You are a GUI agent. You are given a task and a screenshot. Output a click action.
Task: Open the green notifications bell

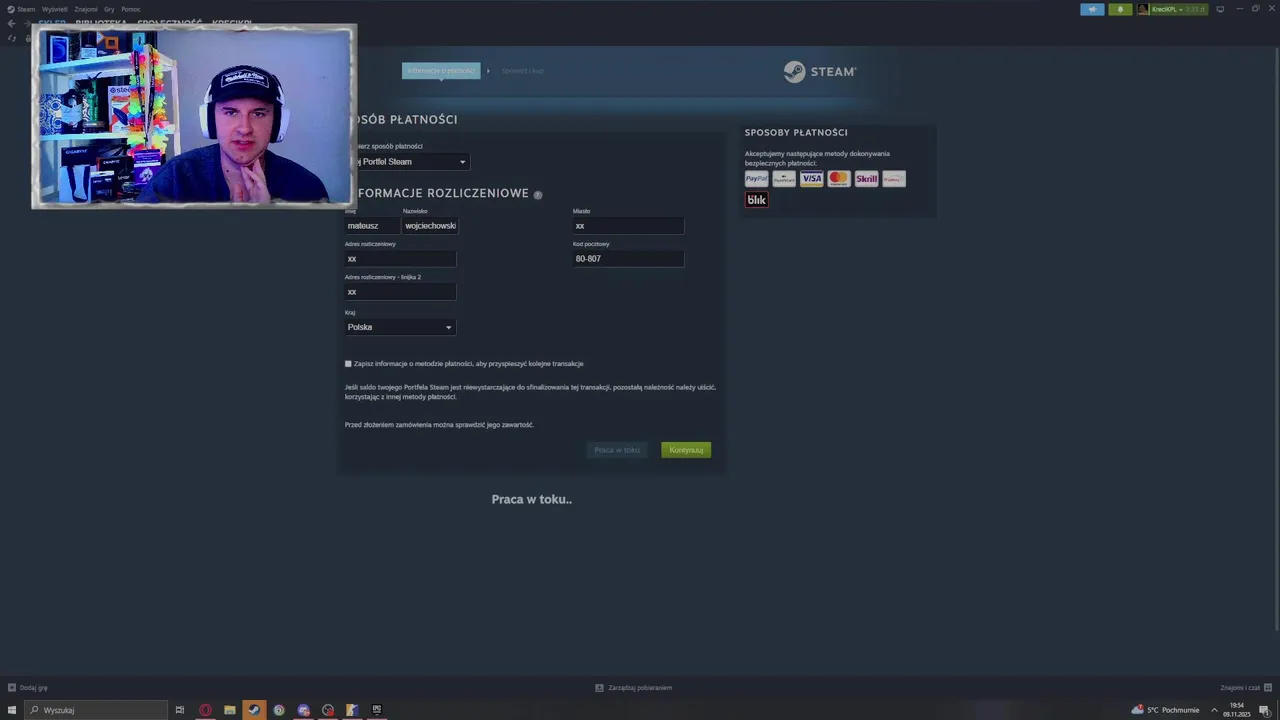point(1120,9)
